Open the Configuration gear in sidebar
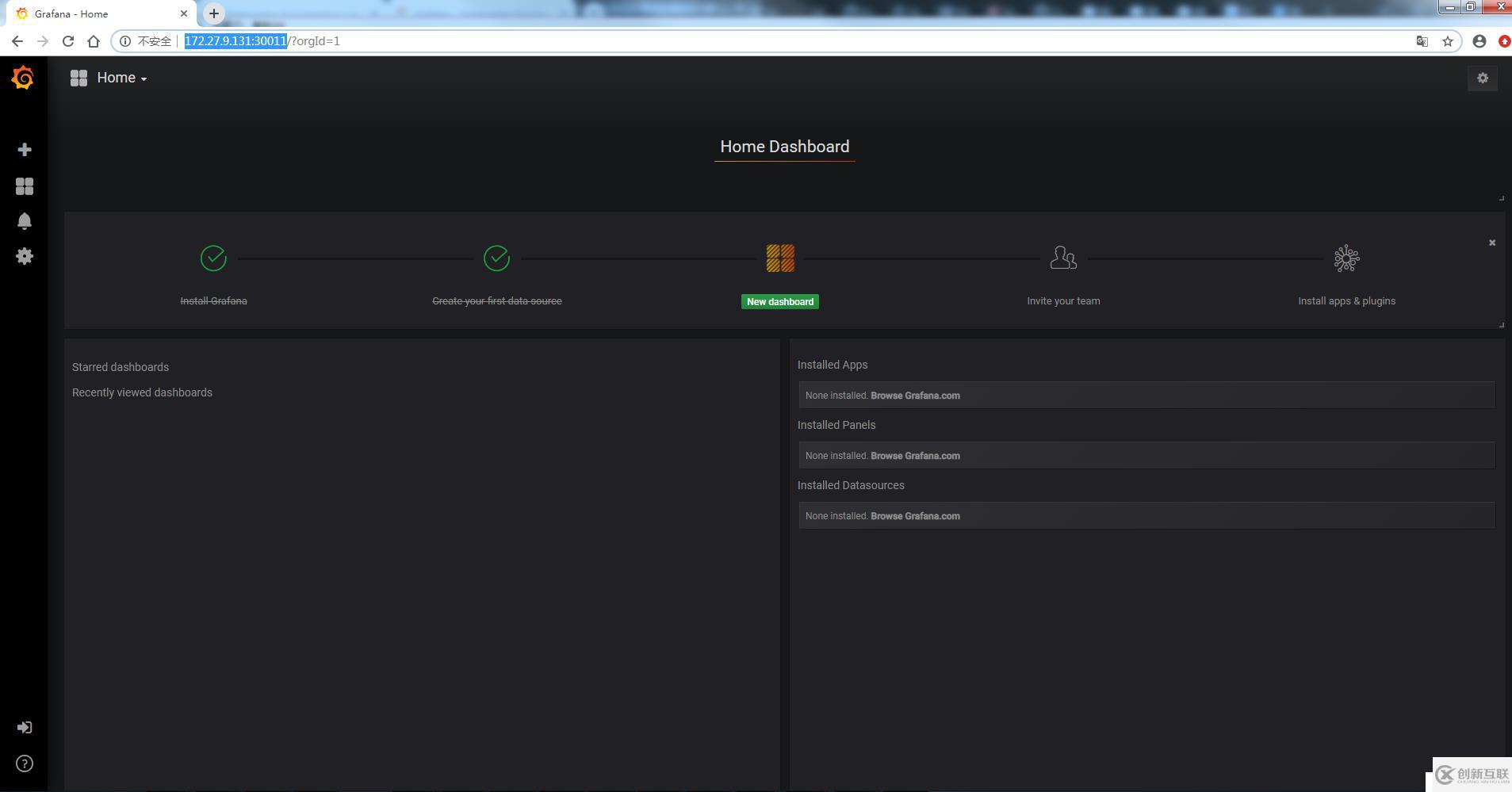Viewport: 1512px width, 792px height. point(25,256)
